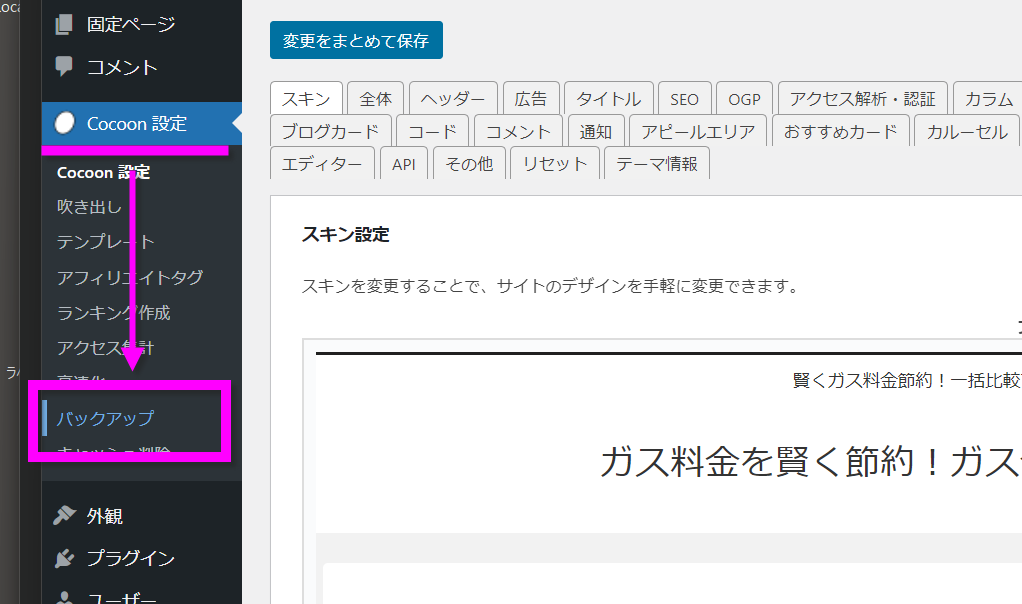Click the ユーザー person icon
Image resolution: width=1022 pixels, height=604 pixels.
click(65, 597)
